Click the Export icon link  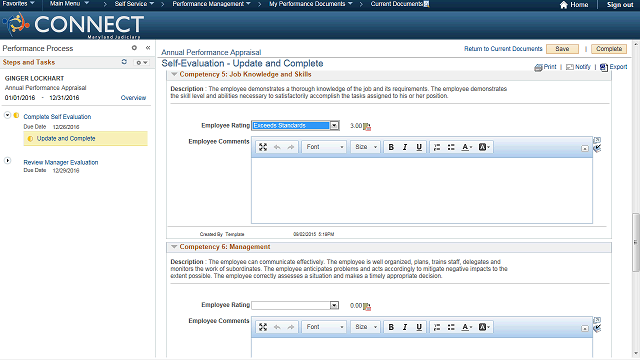pos(604,67)
